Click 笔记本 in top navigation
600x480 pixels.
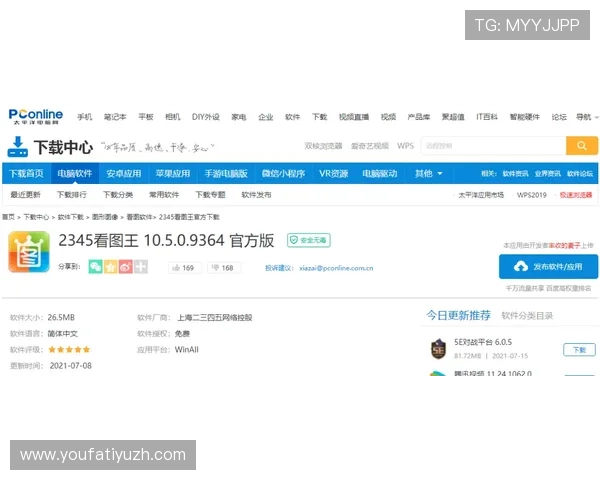[115, 117]
